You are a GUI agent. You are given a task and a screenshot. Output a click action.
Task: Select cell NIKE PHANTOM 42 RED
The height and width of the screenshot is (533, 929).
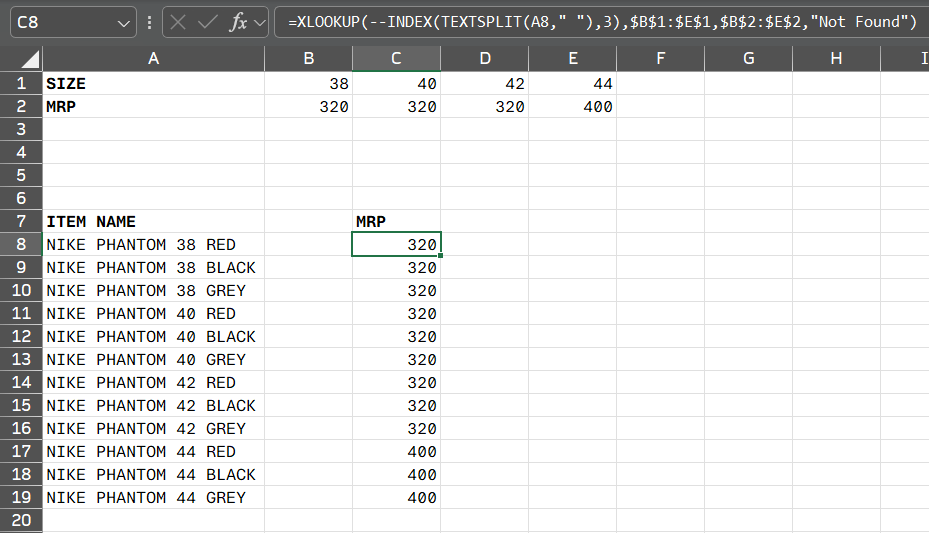153,383
